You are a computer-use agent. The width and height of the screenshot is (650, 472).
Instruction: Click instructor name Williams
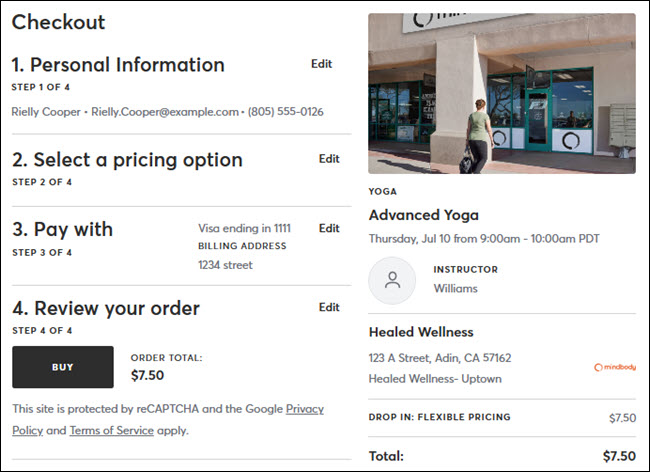[455, 289]
